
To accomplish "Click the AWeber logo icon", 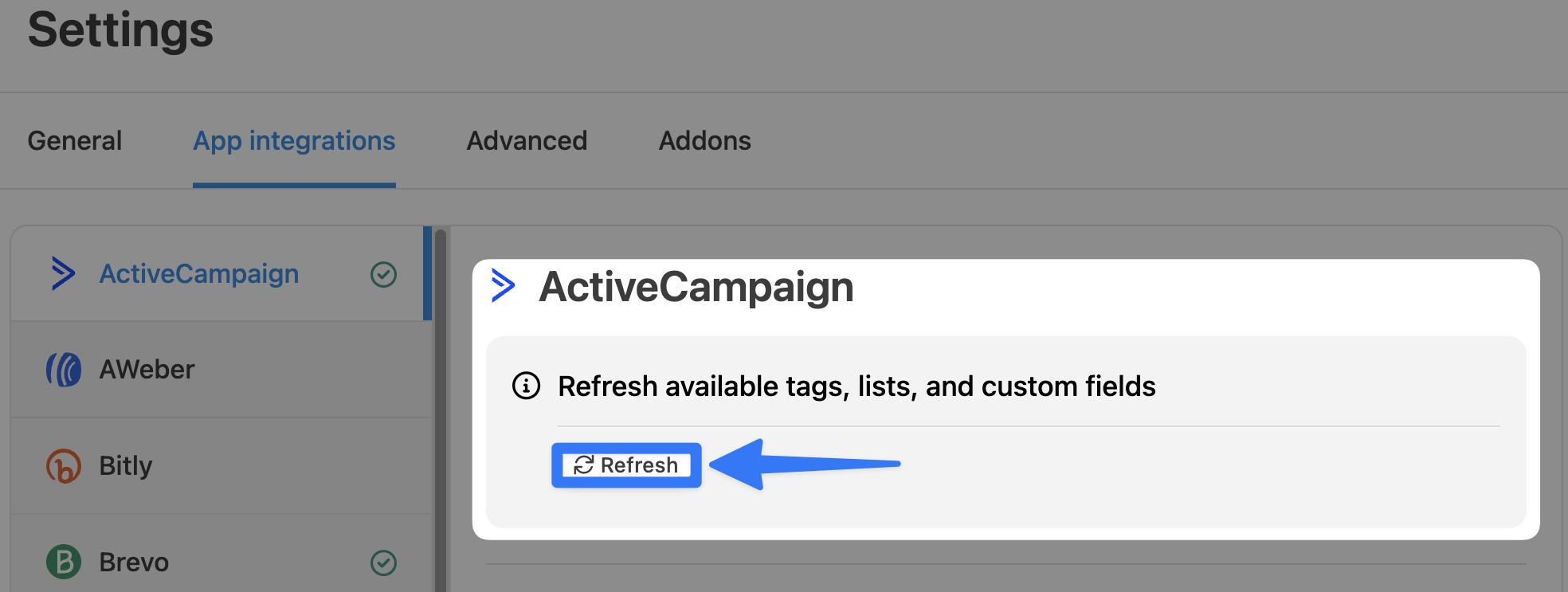I will coord(64,370).
